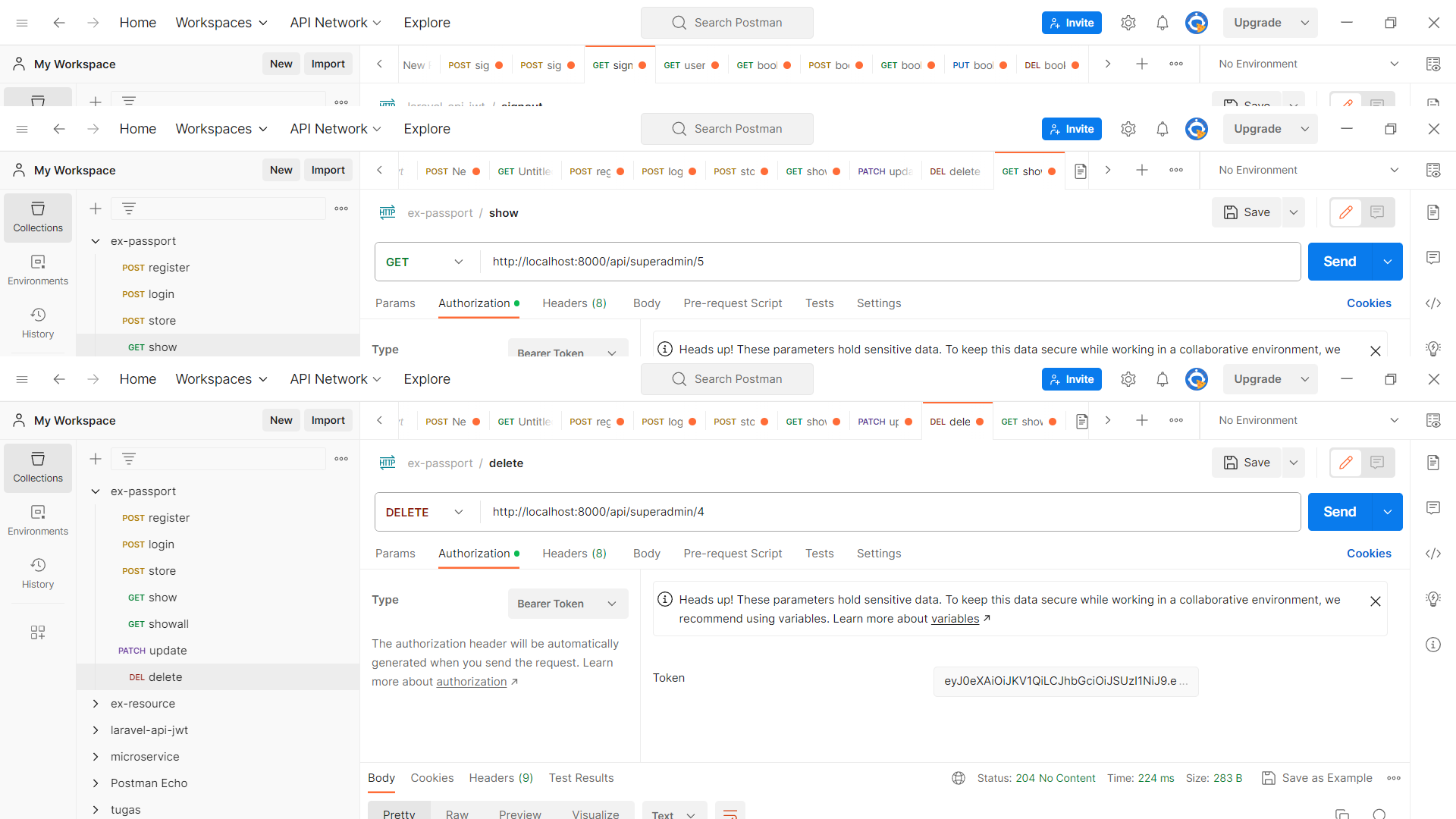Send the DELETE superadmin/4 request
The image size is (1456, 819).
(1339, 512)
